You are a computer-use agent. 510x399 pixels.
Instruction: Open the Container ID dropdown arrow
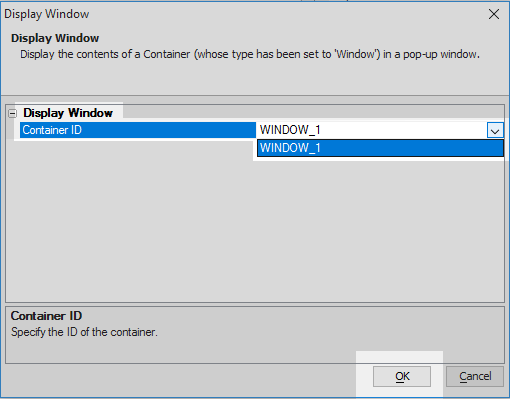pos(495,130)
